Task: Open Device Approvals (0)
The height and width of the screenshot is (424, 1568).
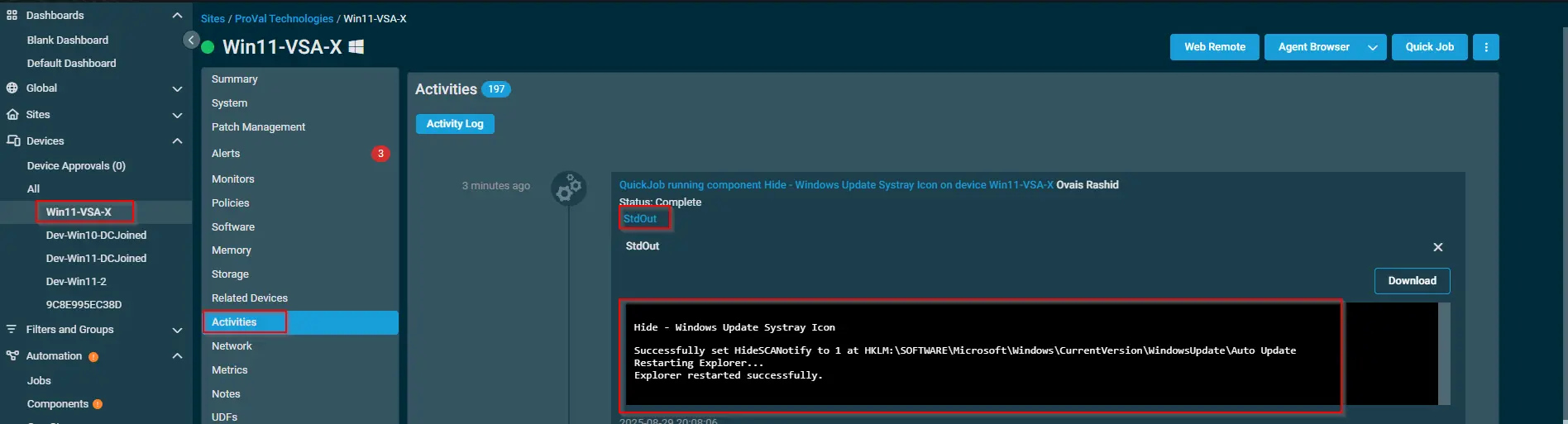Action: (x=76, y=166)
